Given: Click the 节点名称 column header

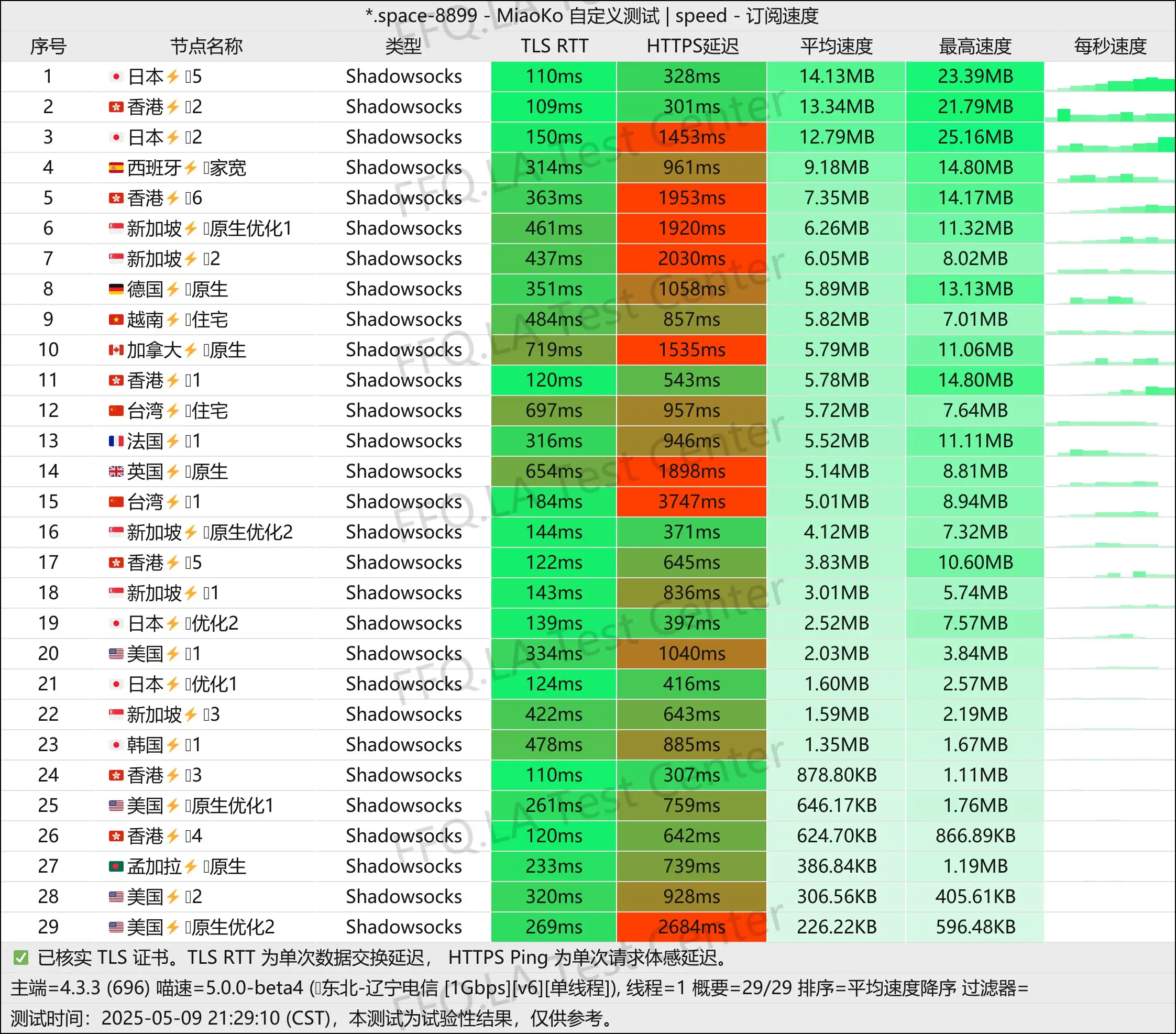Looking at the screenshot, I should tap(206, 46).
